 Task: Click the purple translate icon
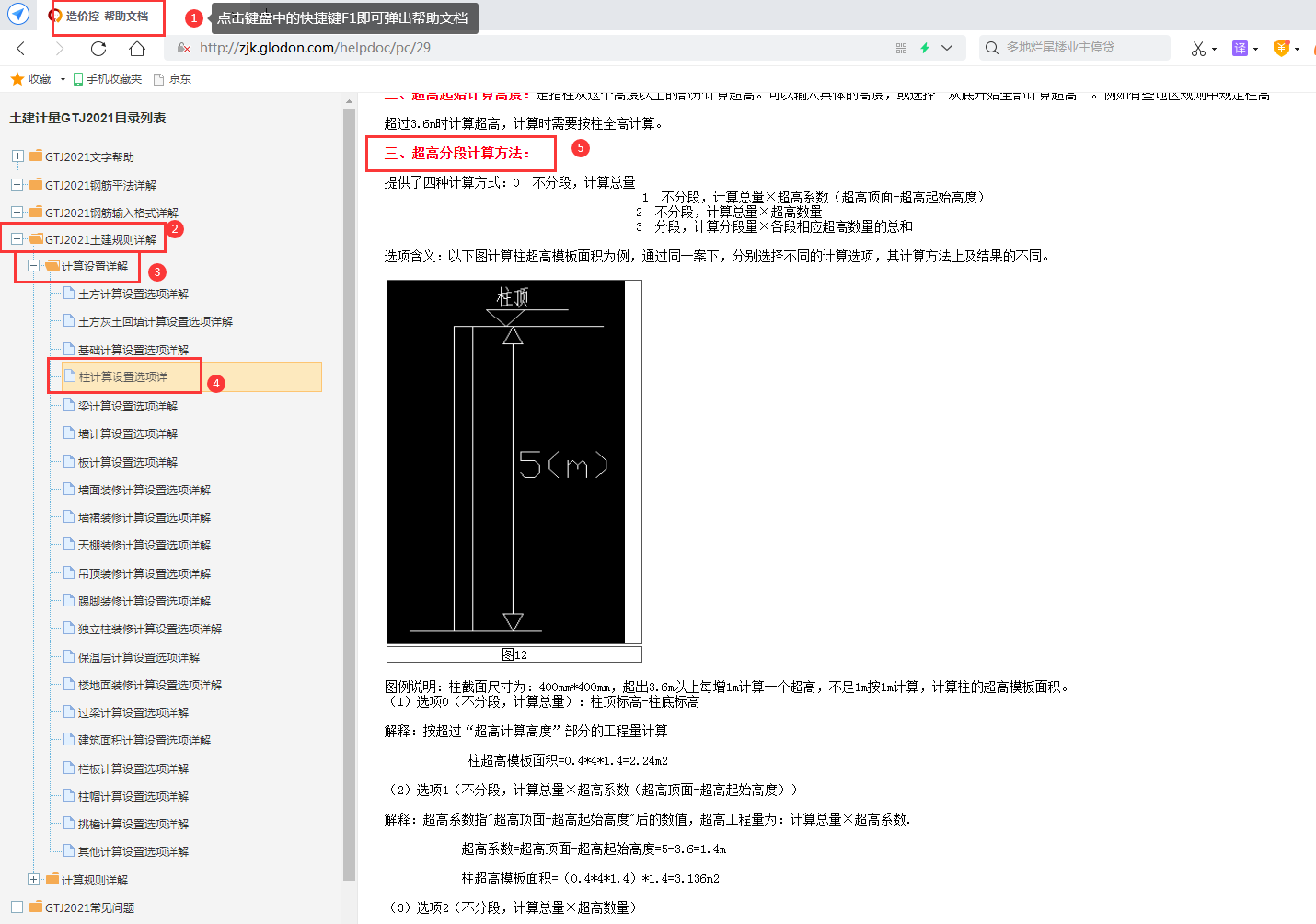(1240, 48)
